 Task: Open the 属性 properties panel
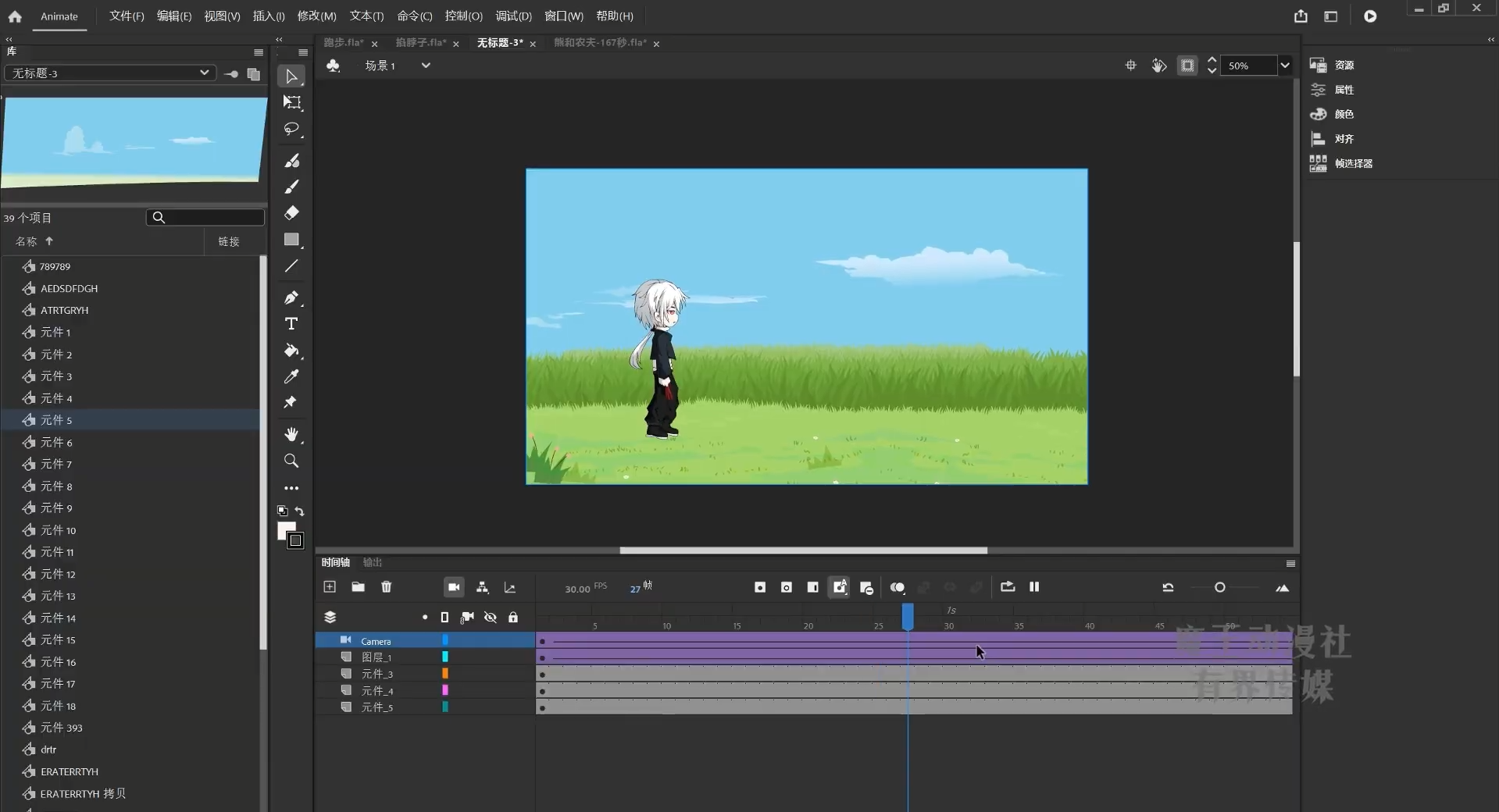[1344, 90]
